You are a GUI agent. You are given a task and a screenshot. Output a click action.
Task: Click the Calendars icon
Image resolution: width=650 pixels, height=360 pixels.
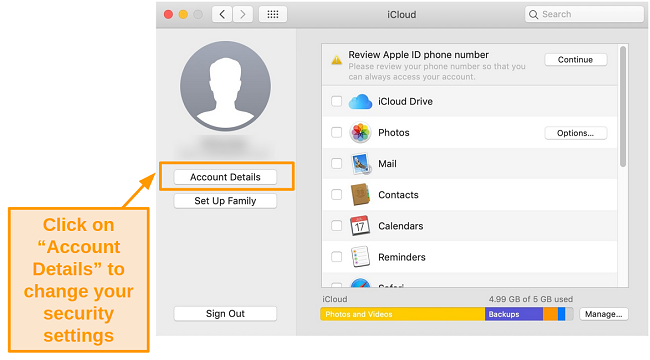[360, 226]
